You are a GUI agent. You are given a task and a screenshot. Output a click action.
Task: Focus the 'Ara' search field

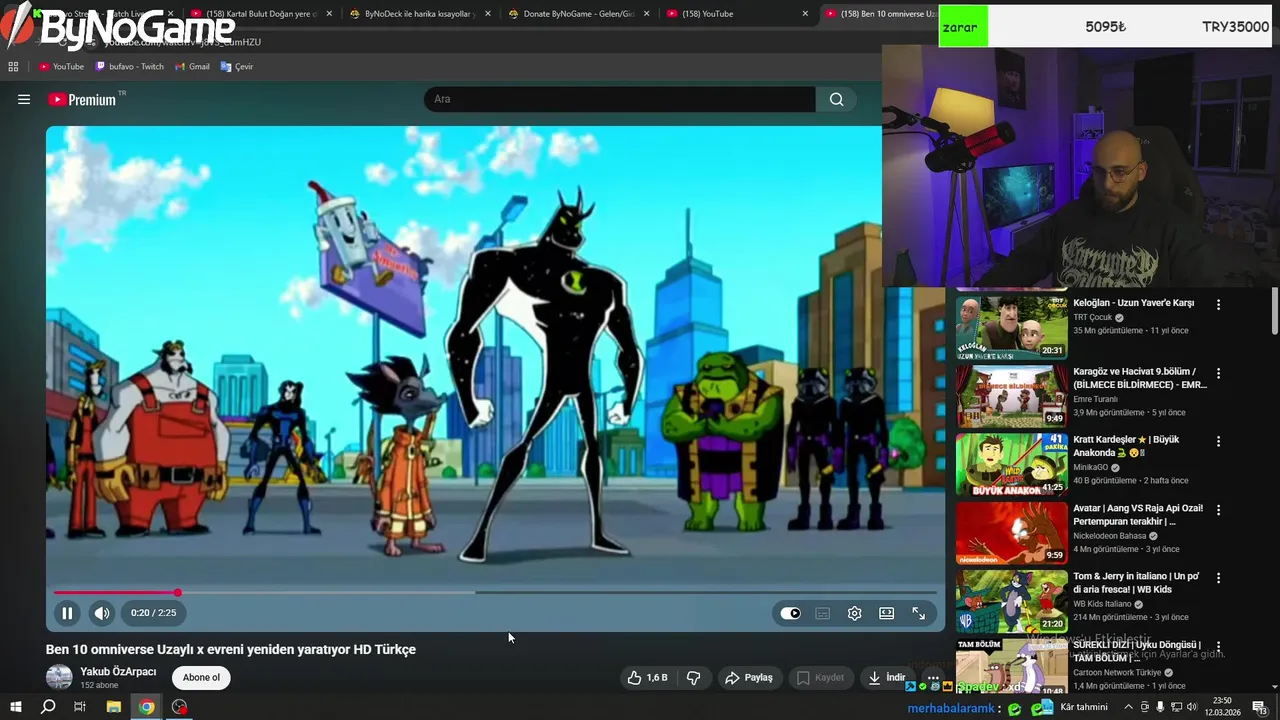(620, 99)
